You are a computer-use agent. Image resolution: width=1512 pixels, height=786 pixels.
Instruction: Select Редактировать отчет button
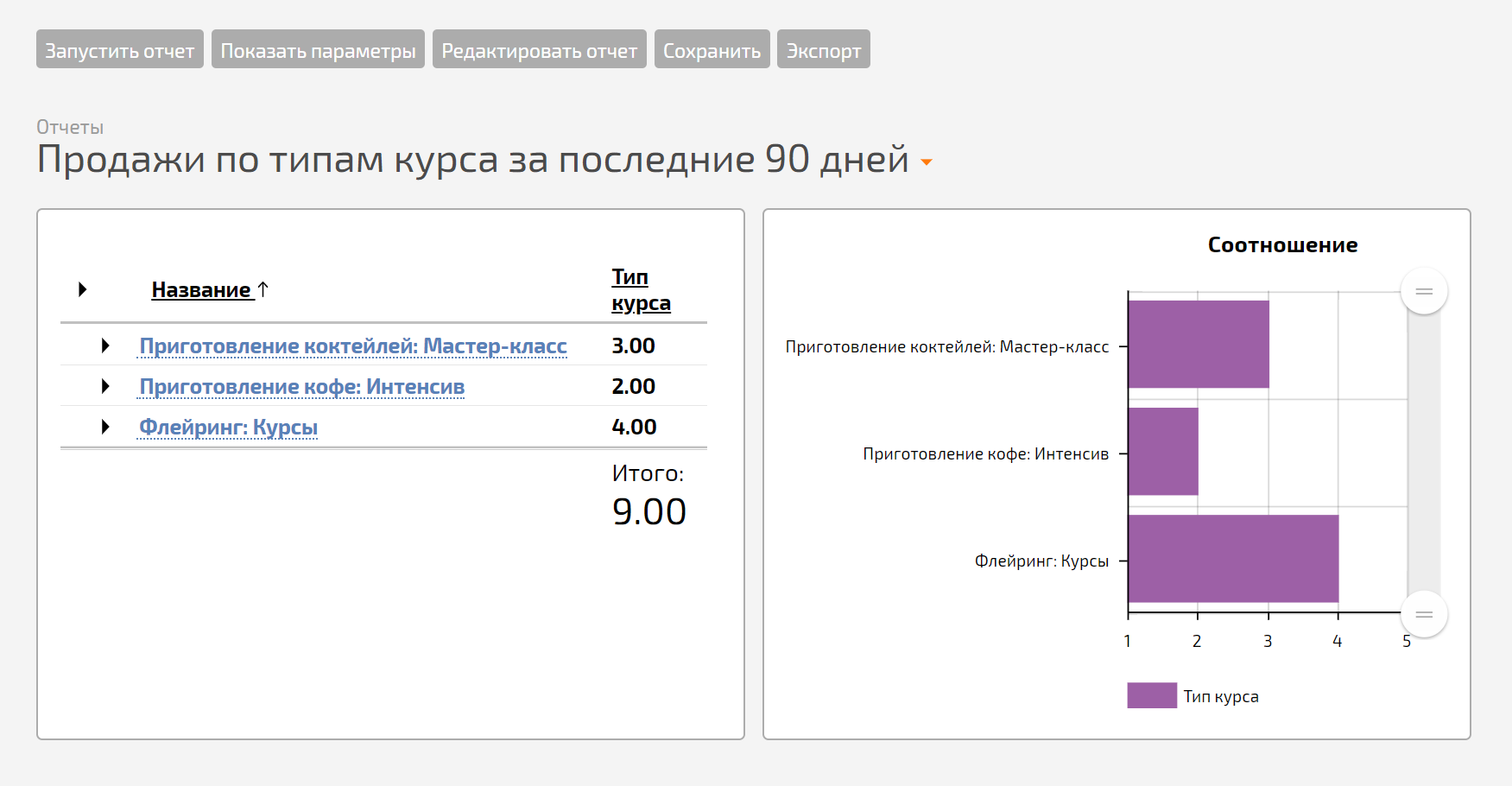[x=540, y=49]
